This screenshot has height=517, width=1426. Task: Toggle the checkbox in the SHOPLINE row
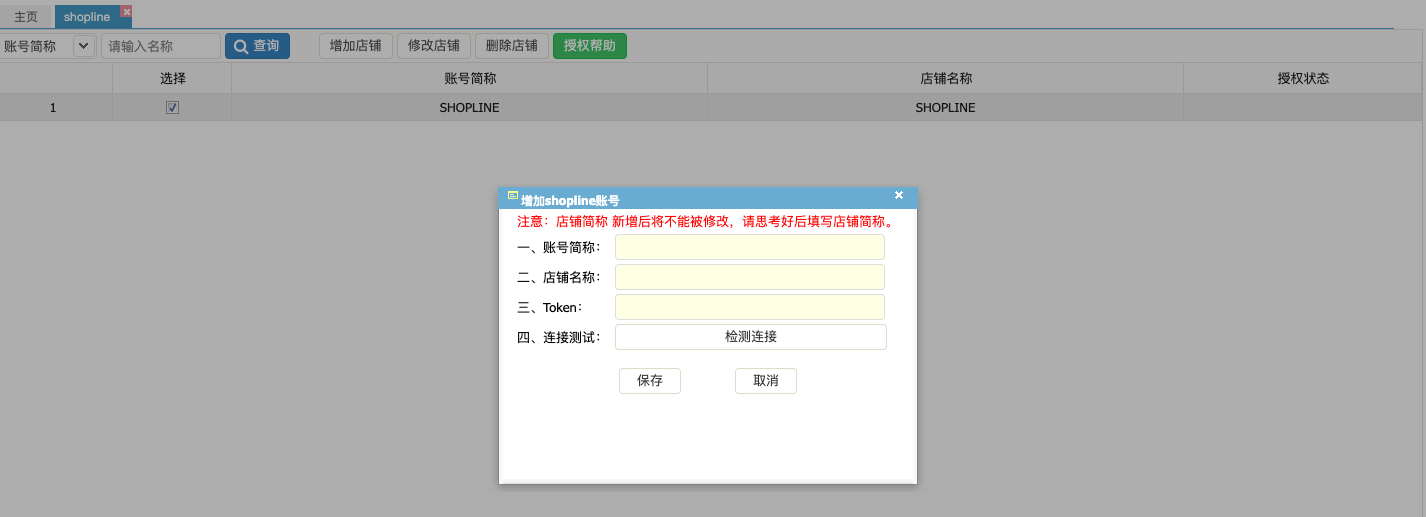coord(172,108)
